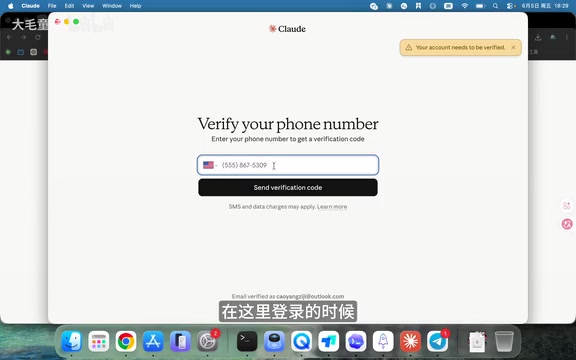Screen dimensions: 576x360
Task: Open three-dot menu in background browser
Action: [x=566, y=37]
